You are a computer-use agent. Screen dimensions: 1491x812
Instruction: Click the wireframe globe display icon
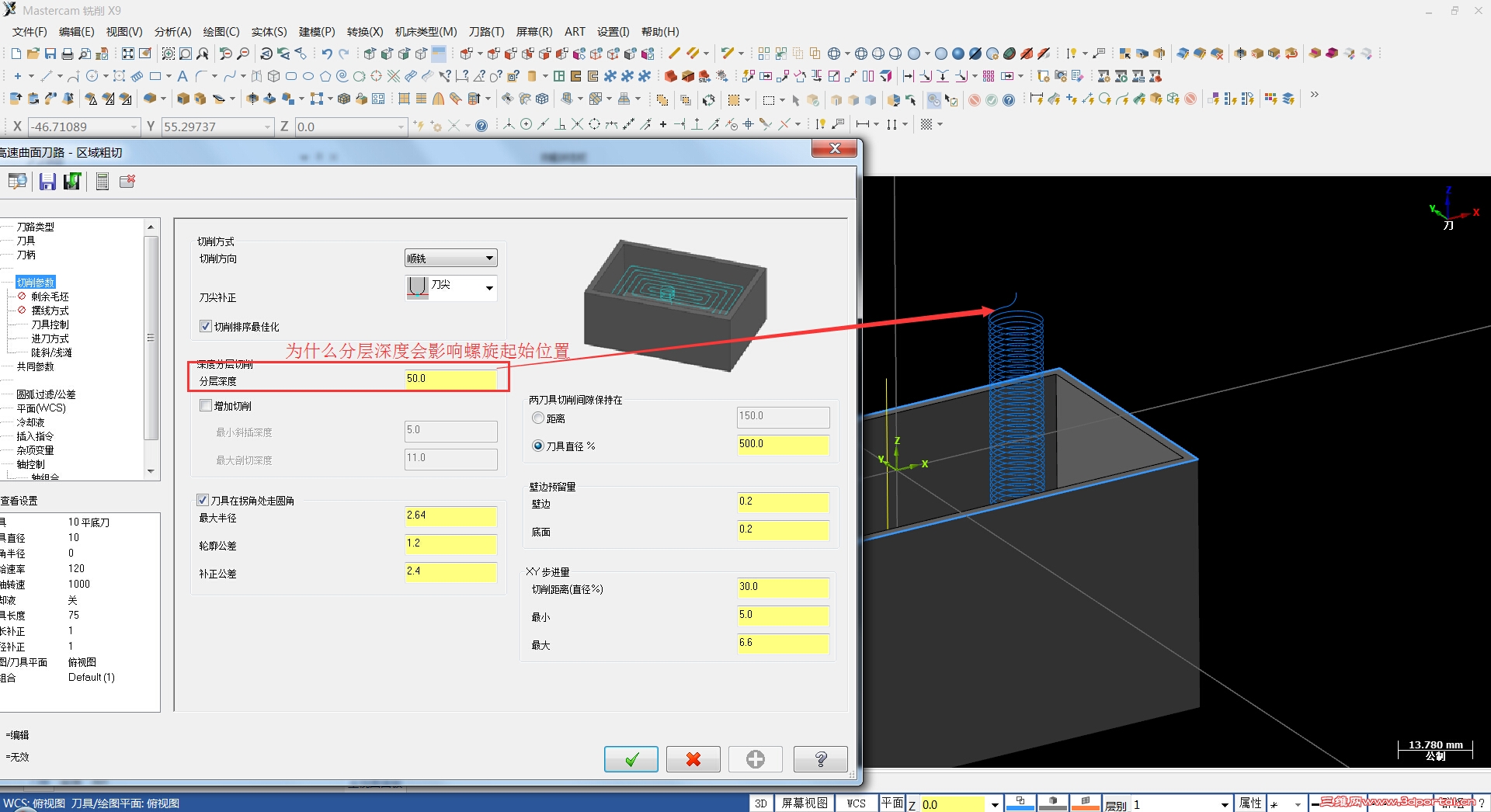(x=834, y=54)
